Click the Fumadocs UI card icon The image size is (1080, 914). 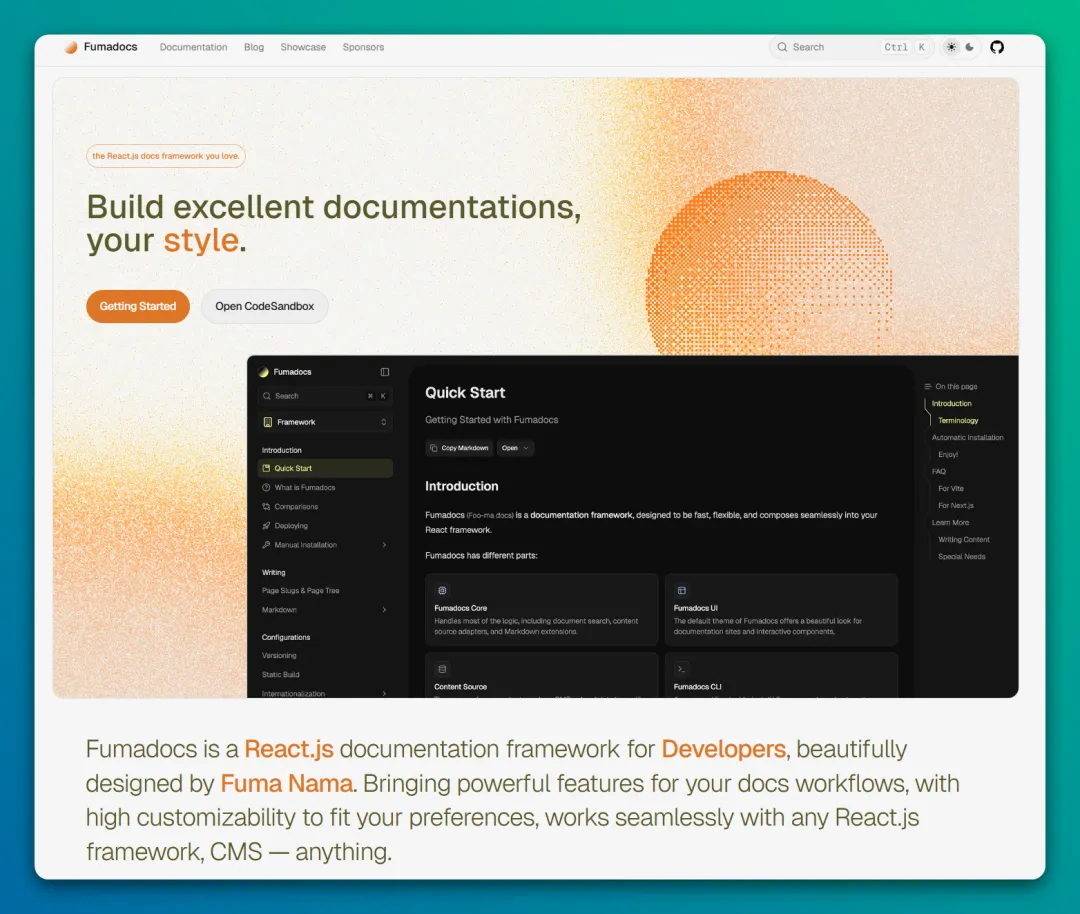[x=682, y=591]
